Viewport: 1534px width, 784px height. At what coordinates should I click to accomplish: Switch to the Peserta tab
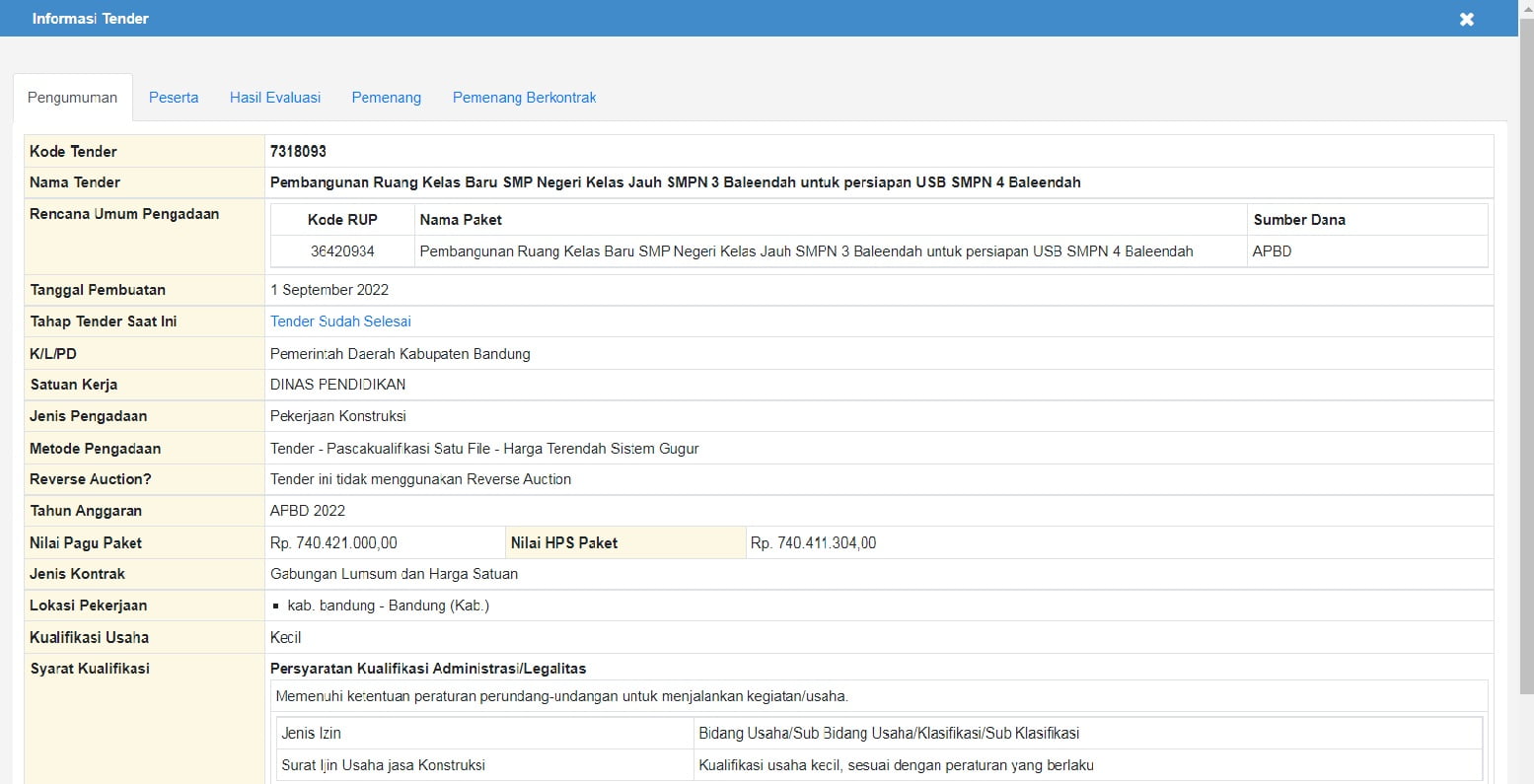point(174,98)
